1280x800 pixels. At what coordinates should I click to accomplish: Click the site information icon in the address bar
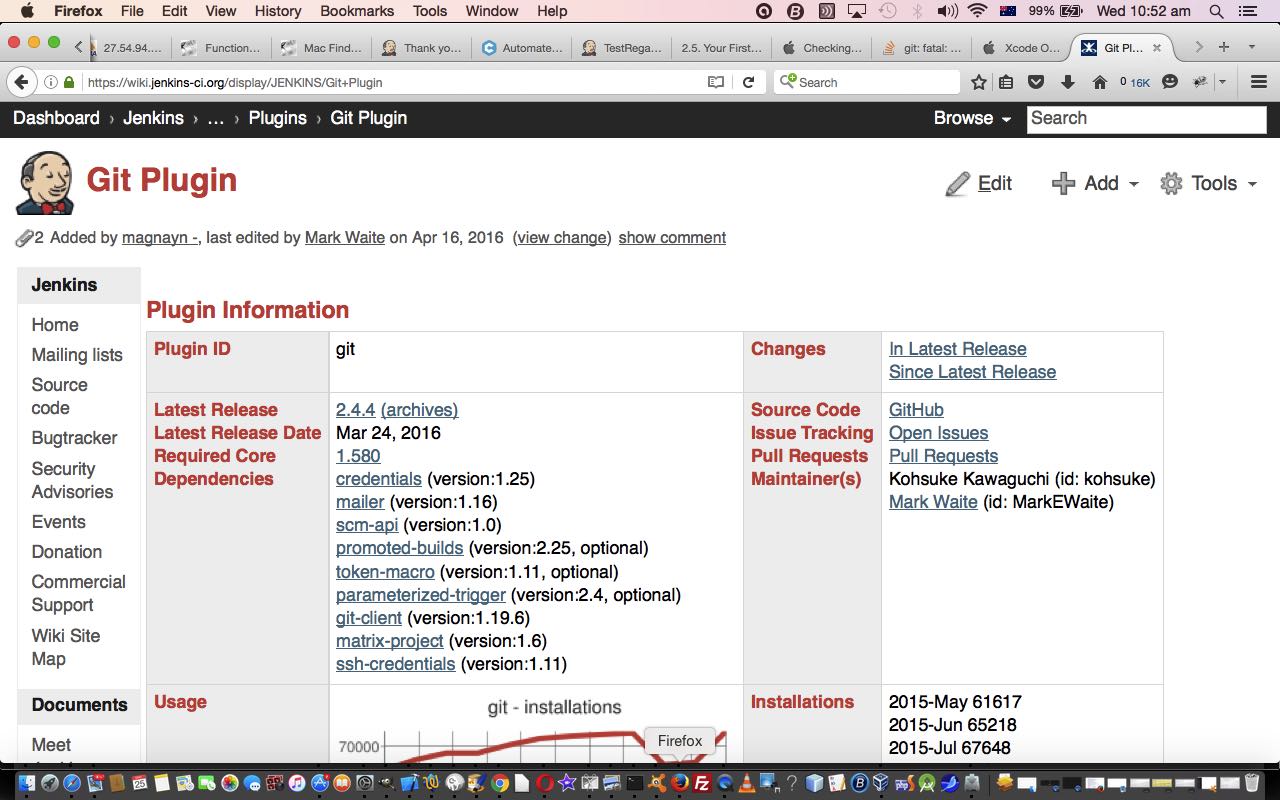[51, 82]
